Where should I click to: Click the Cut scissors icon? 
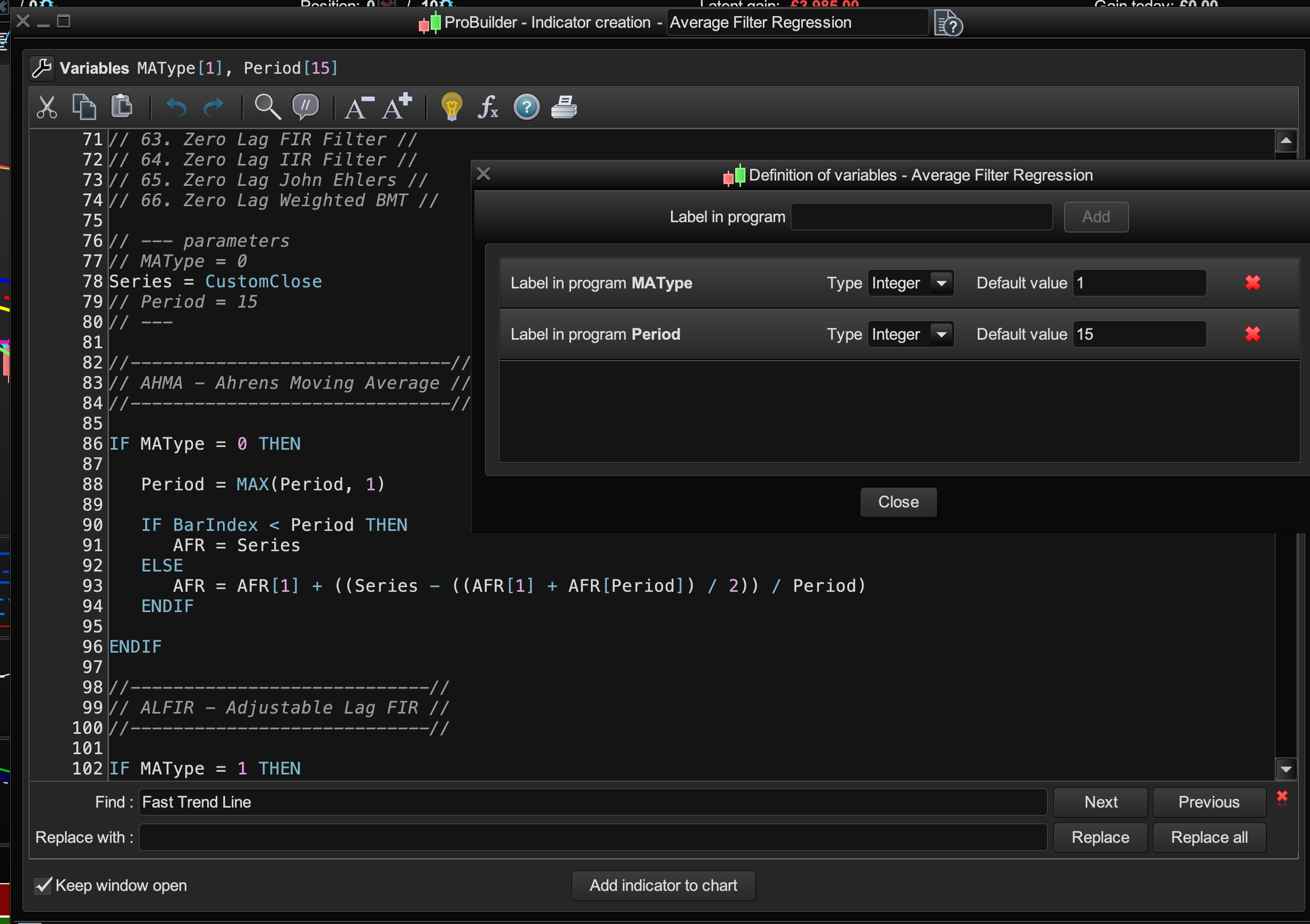[x=47, y=107]
